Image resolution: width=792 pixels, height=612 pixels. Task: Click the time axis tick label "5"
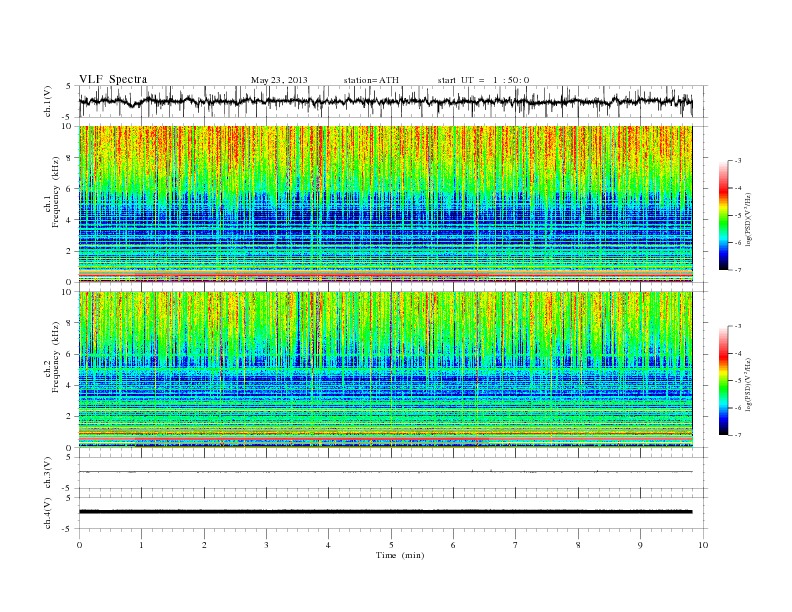[x=391, y=545]
